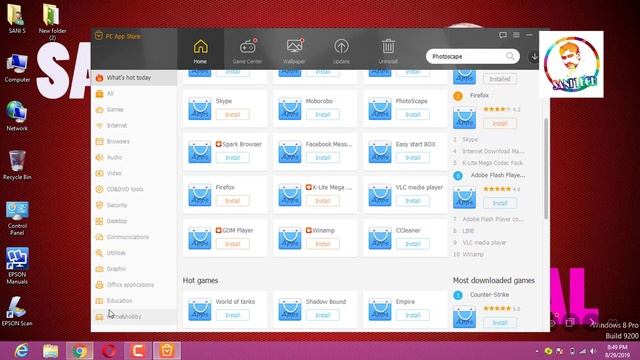The image size is (640, 360).
Task: Select What's hot today category
Action: [134, 78]
